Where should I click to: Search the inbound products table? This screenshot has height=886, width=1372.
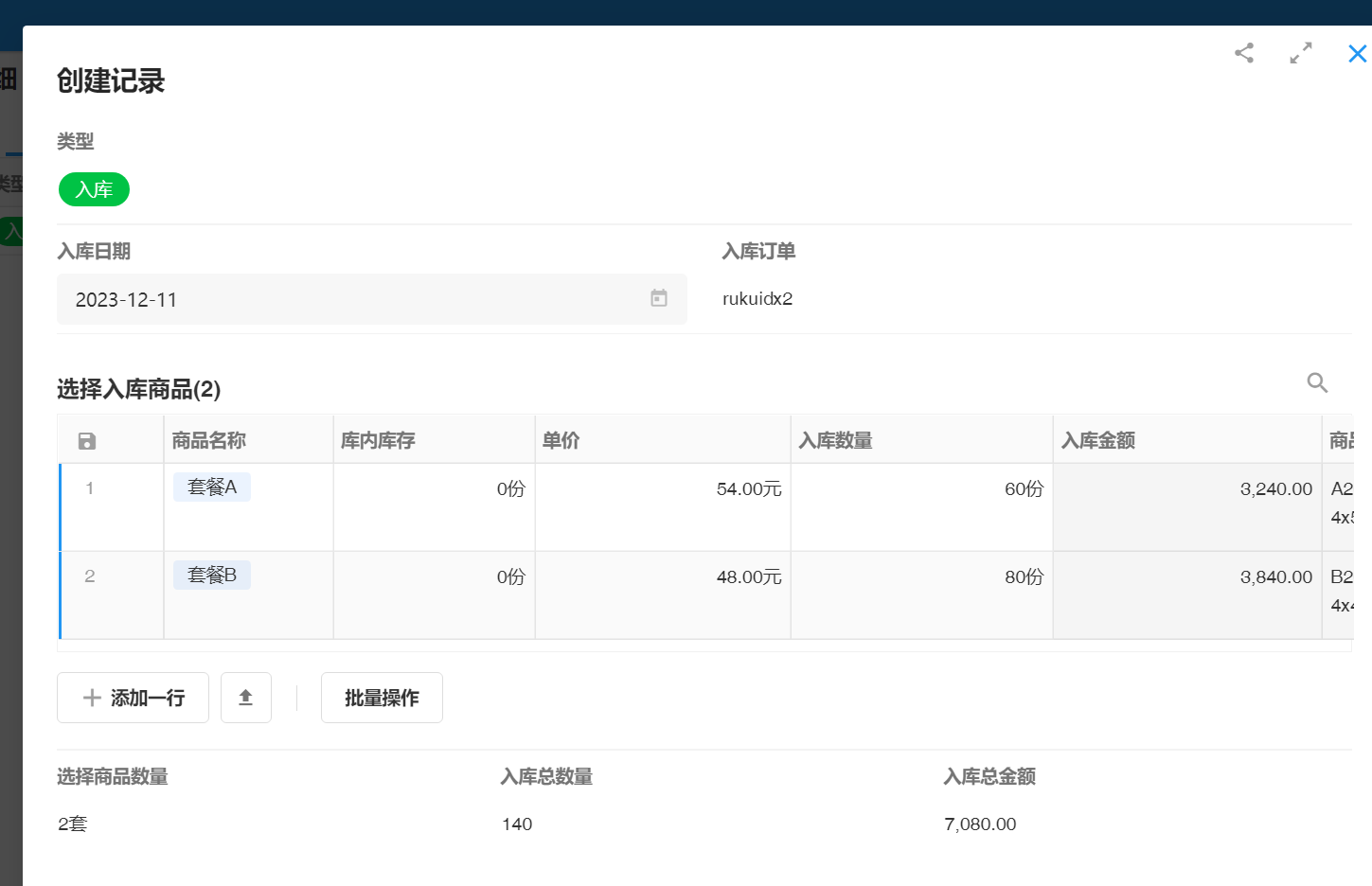pos(1317,382)
